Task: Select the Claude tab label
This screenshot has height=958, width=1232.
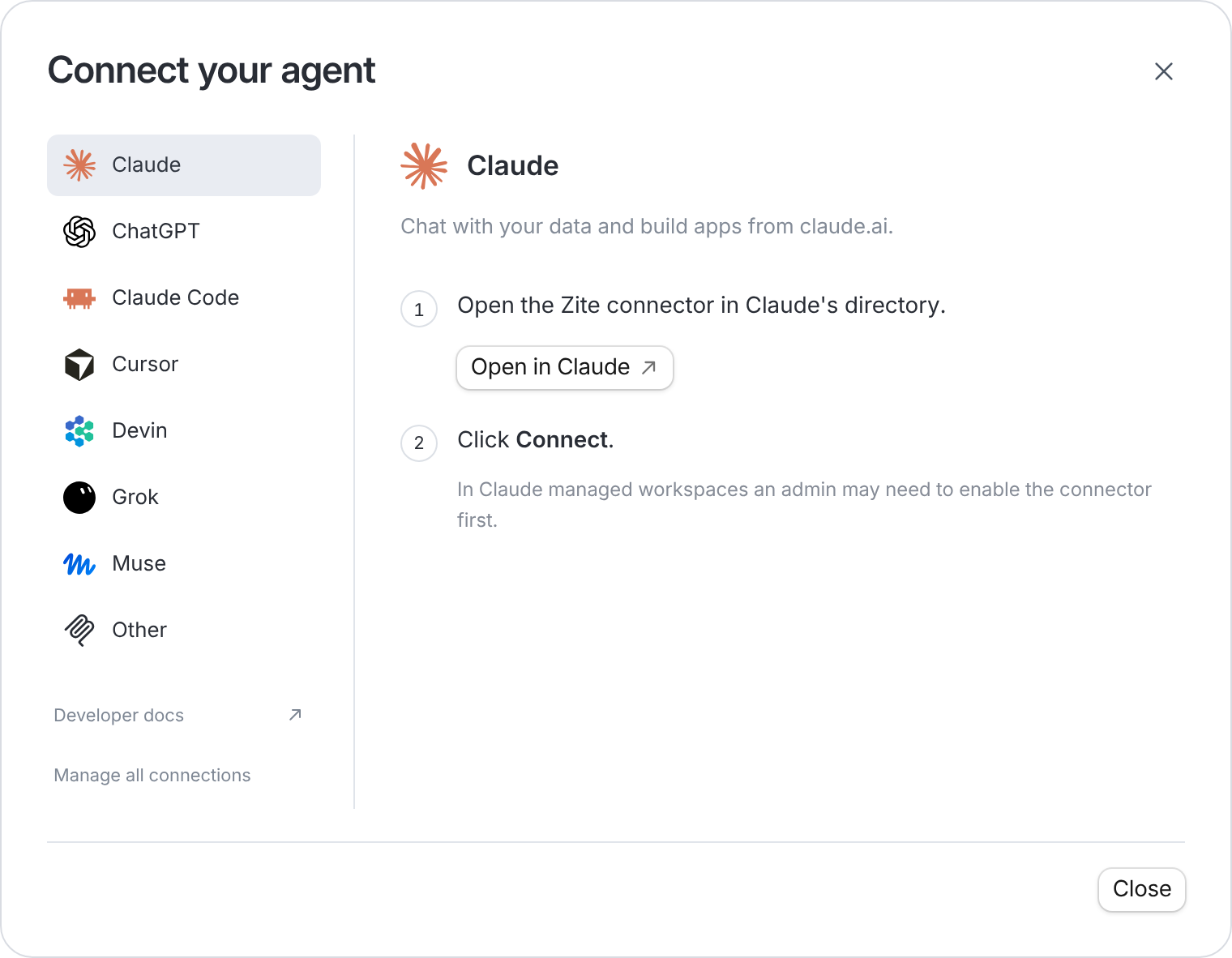Action: [147, 165]
